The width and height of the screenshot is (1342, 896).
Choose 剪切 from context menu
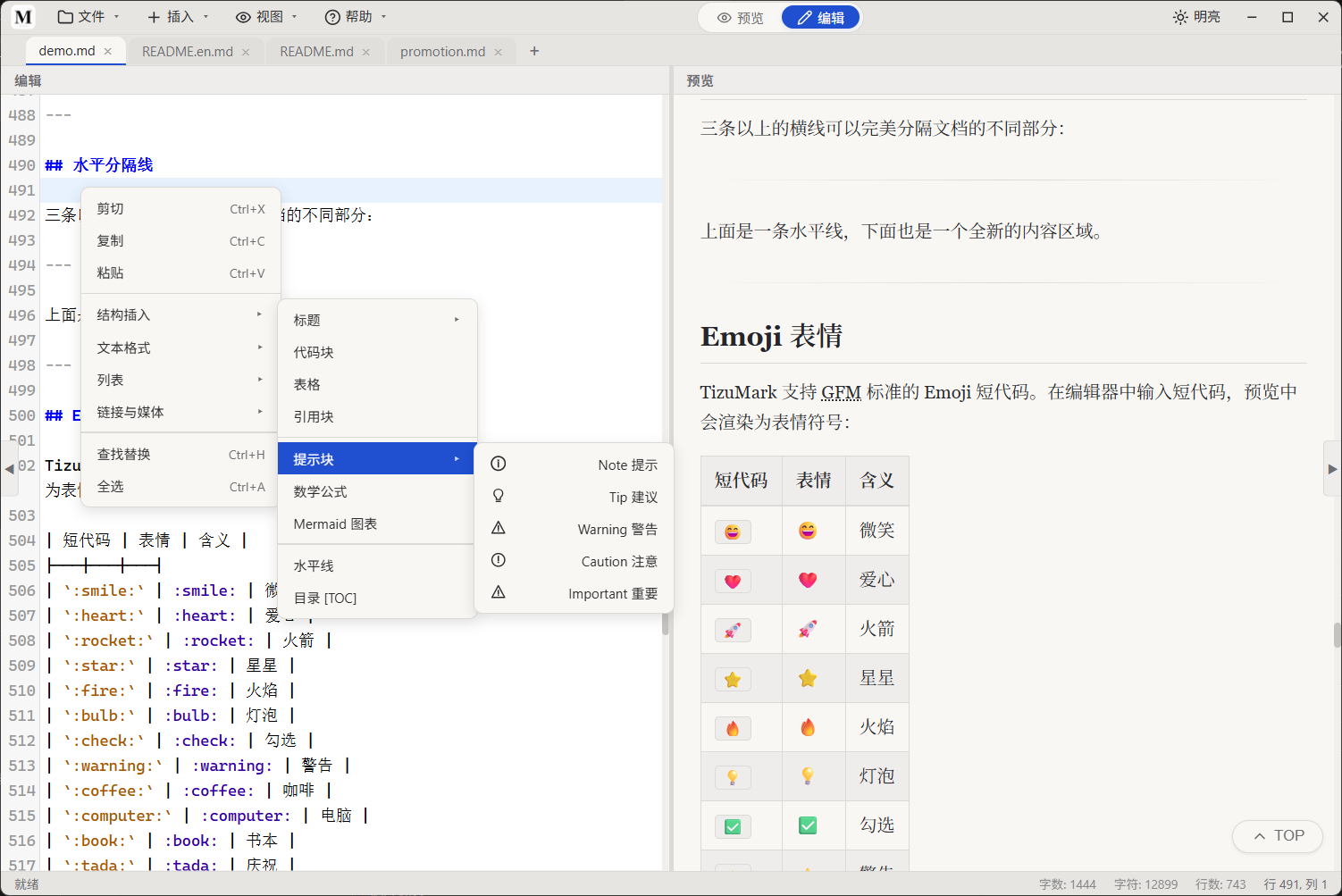180,209
